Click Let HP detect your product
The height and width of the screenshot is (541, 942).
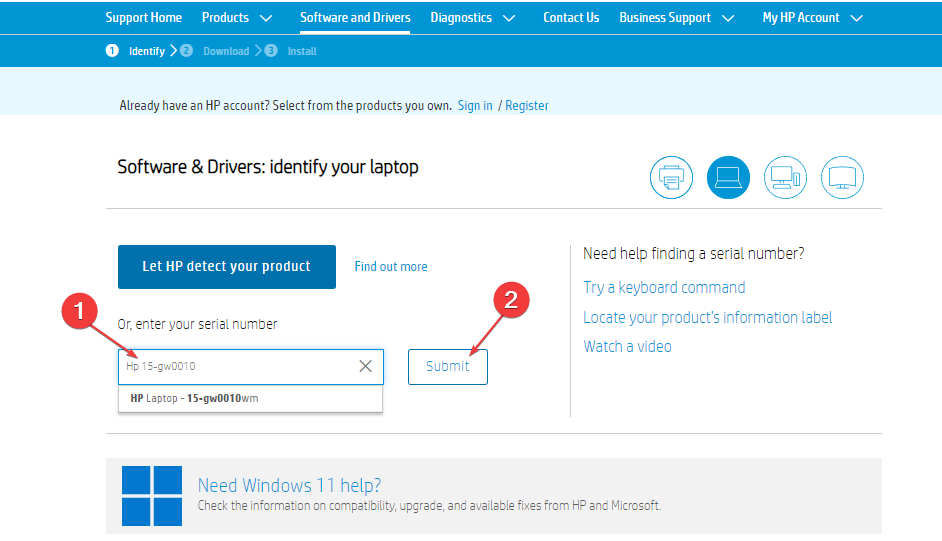point(226,267)
